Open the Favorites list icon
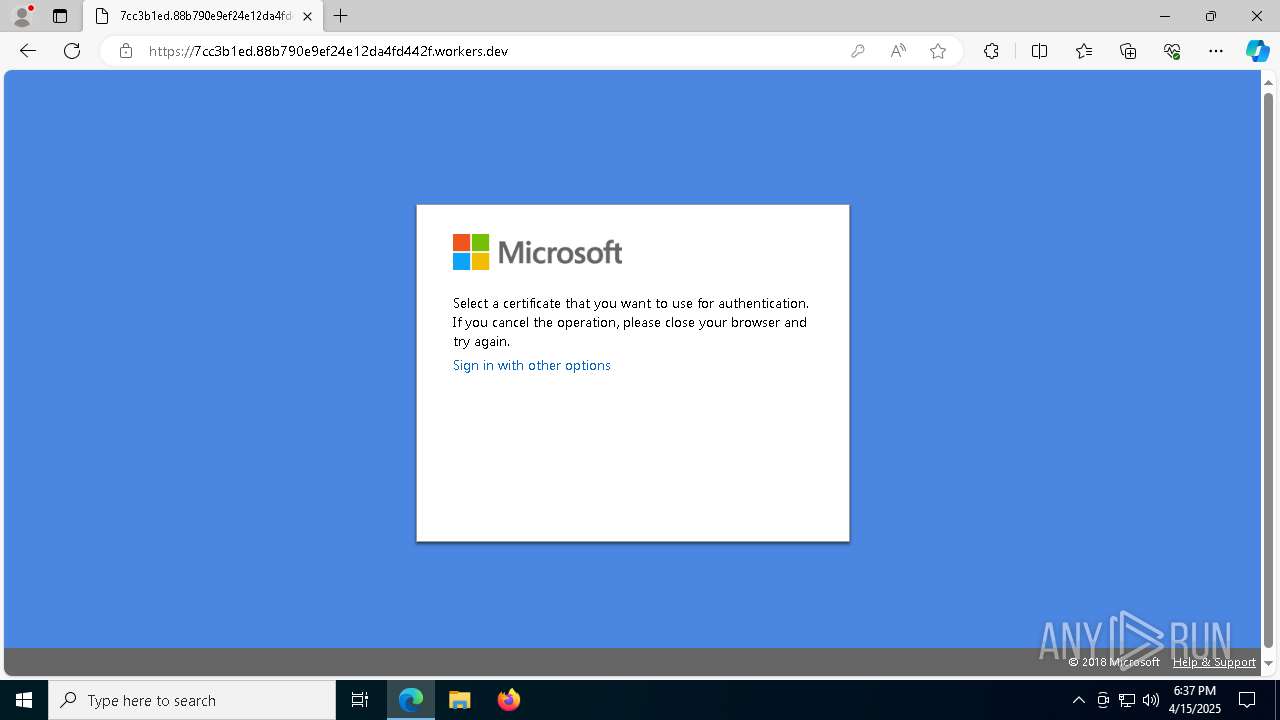The height and width of the screenshot is (720, 1280). coord(1084,51)
